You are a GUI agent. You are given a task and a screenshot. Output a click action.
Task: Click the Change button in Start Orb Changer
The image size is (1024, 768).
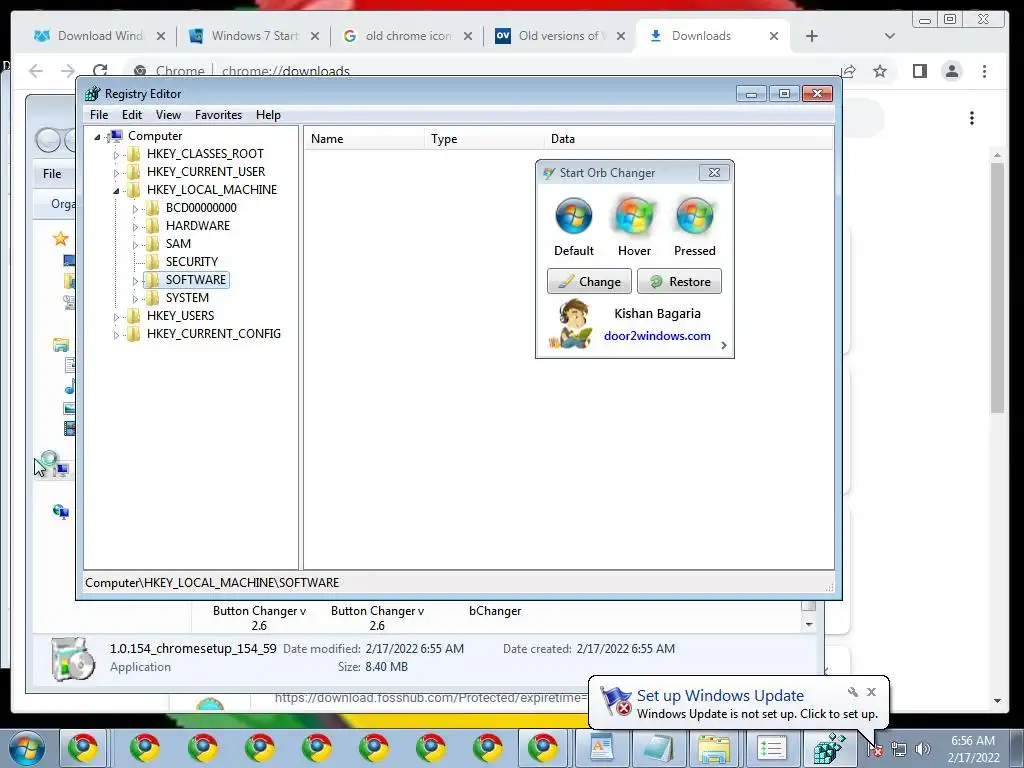589,281
